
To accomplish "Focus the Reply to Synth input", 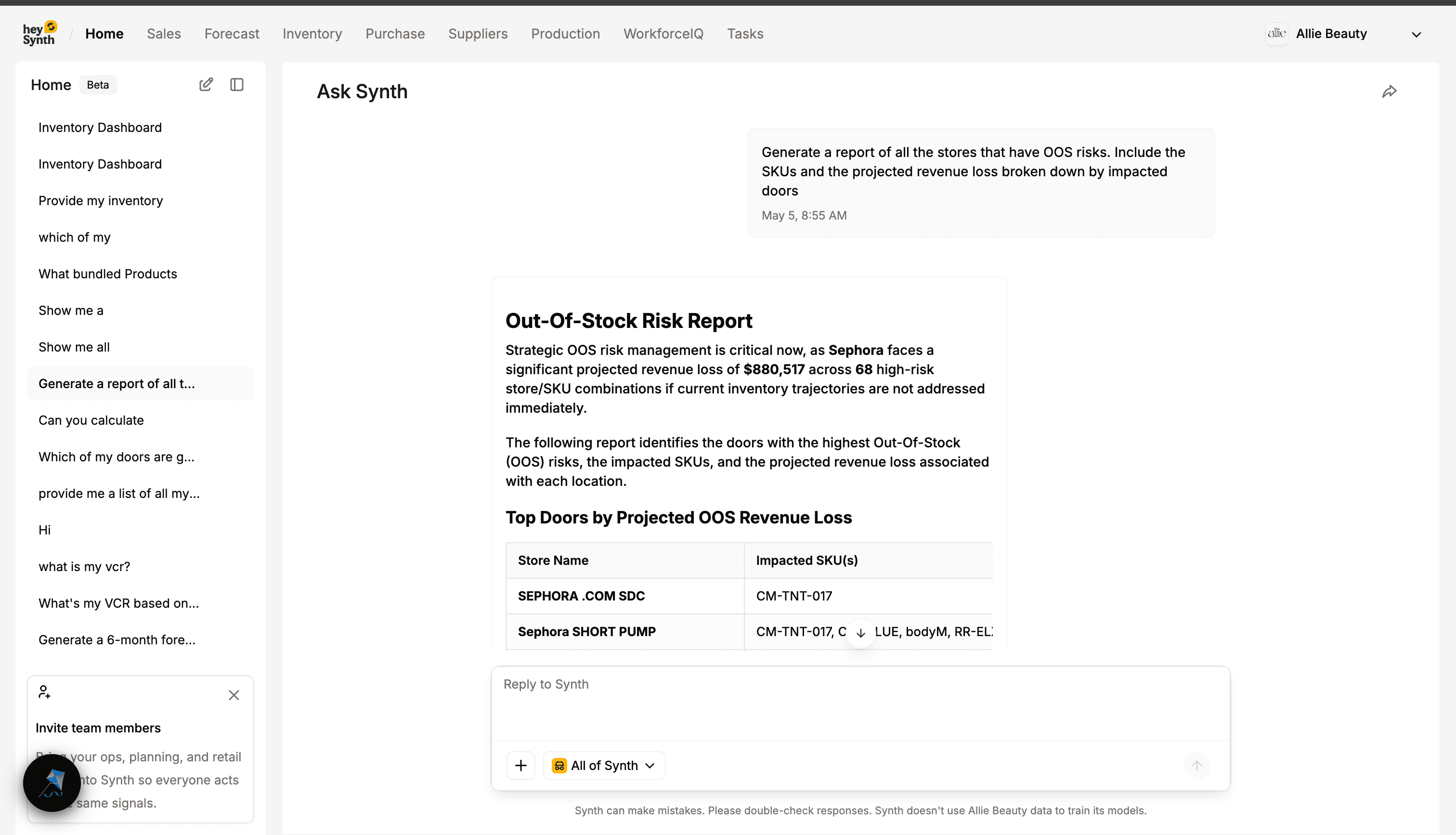I will (860, 703).
